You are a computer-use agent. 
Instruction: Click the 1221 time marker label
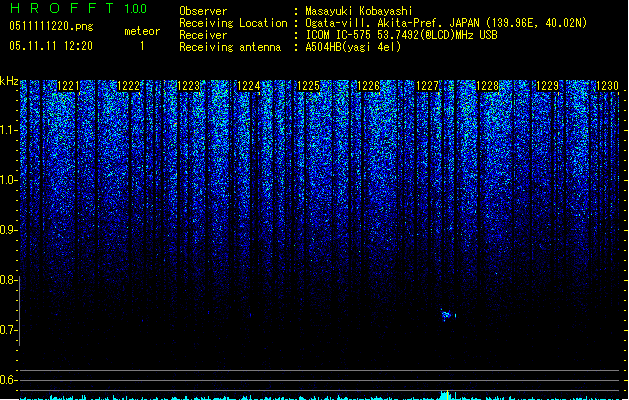point(69,86)
